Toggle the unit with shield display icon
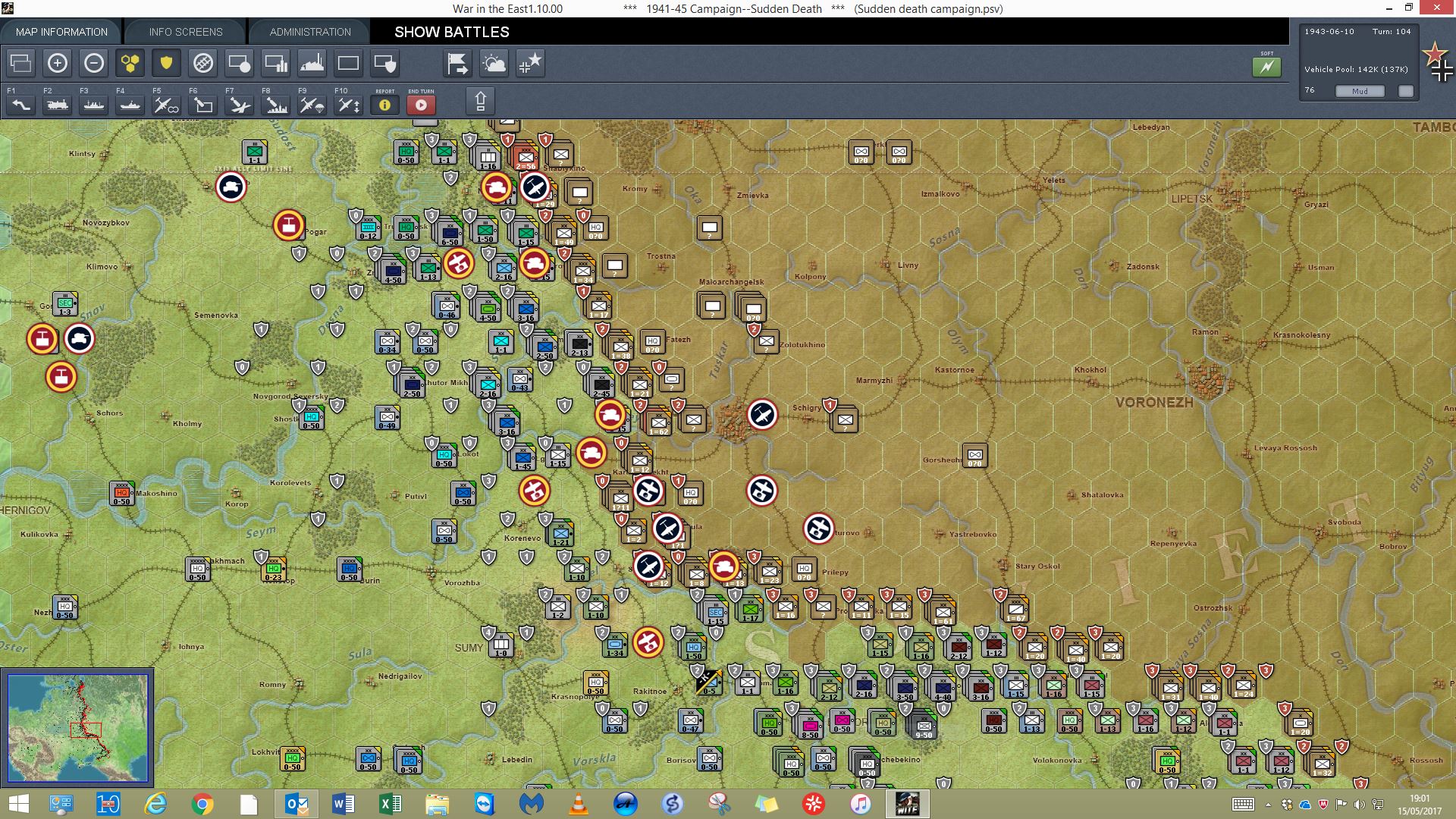The image size is (1456, 819). (x=385, y=63)
